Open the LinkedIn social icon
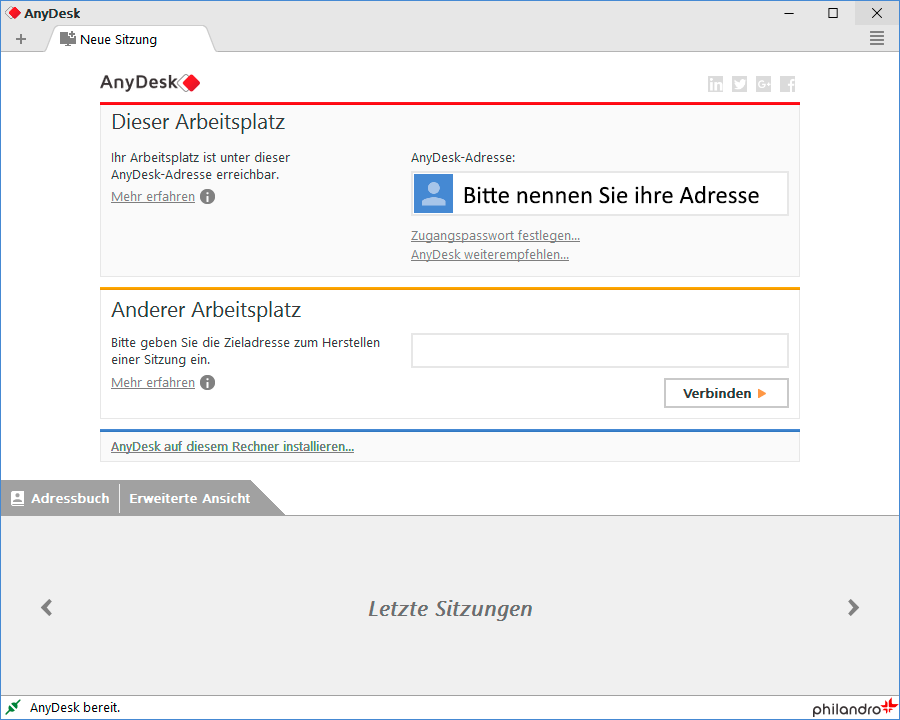The height and width of the screenshot is (720, 900). tap(715, 84)
